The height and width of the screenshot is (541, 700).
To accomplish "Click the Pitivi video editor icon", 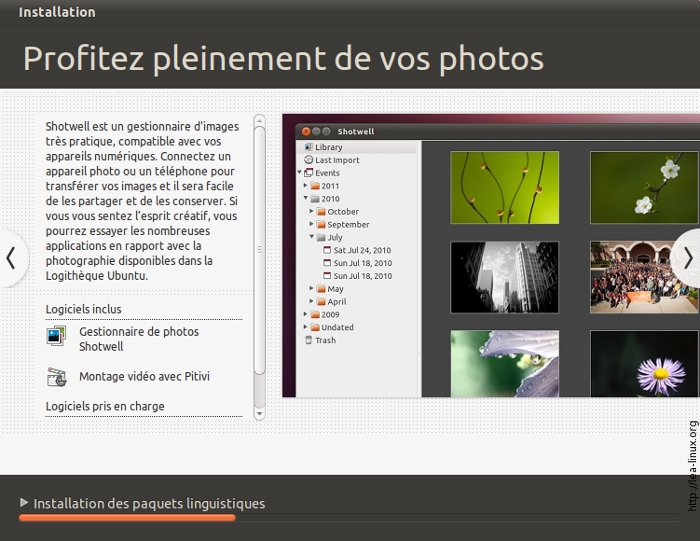I will click(56, 377).
